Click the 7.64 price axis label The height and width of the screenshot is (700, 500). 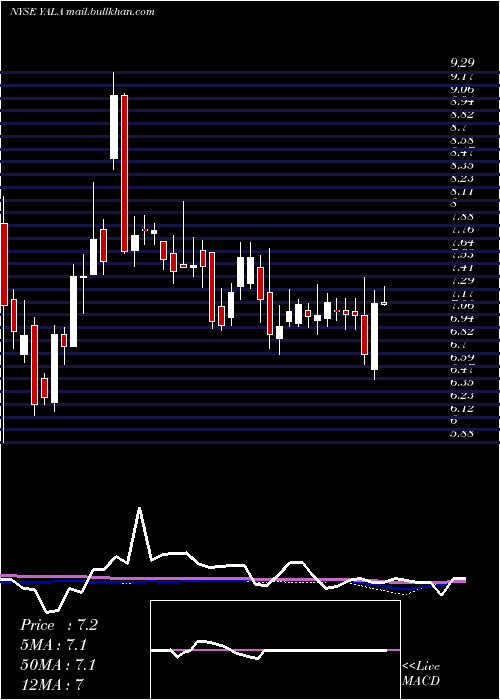tap(462, 243)
